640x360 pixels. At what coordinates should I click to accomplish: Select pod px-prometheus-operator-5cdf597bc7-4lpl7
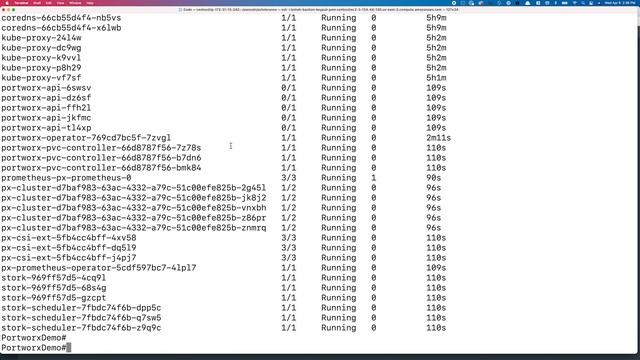coord(99,268)
